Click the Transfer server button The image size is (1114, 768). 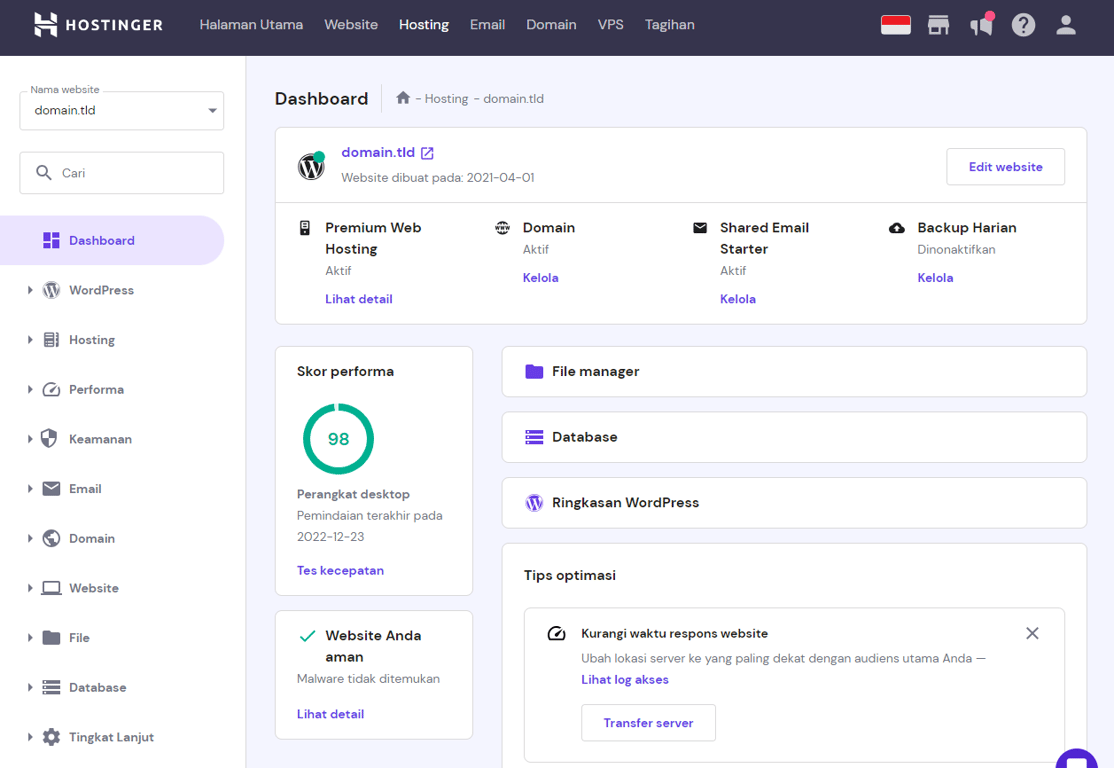tap(648, 723)
